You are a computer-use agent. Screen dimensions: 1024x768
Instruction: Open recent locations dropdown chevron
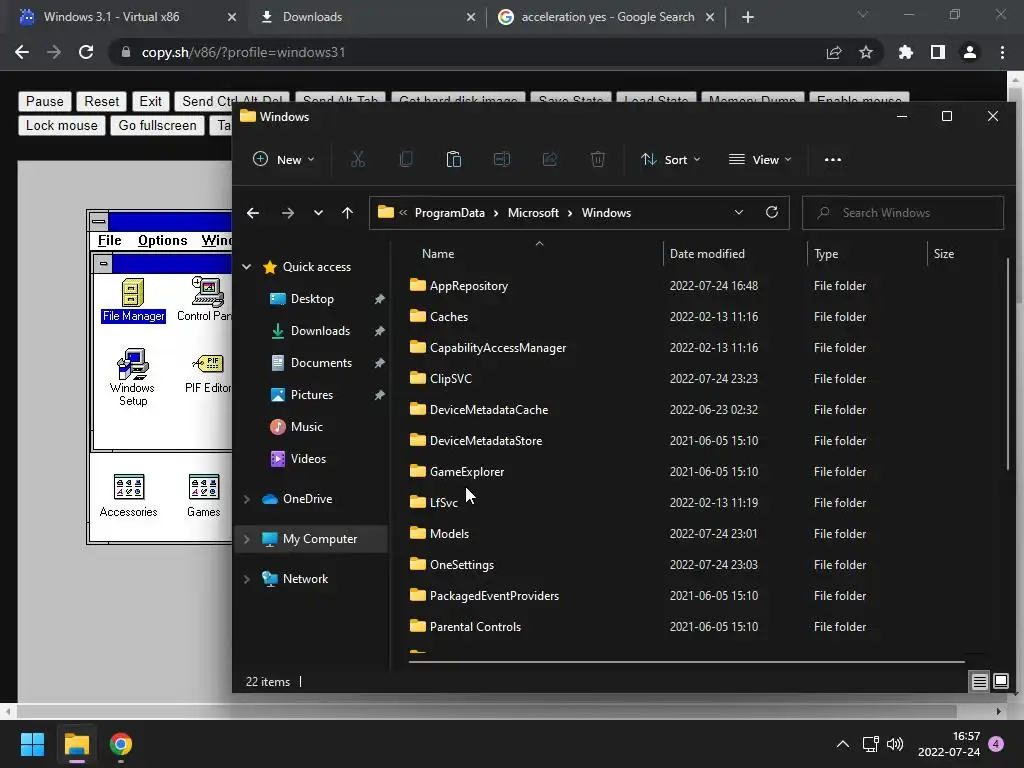[318, 213]
